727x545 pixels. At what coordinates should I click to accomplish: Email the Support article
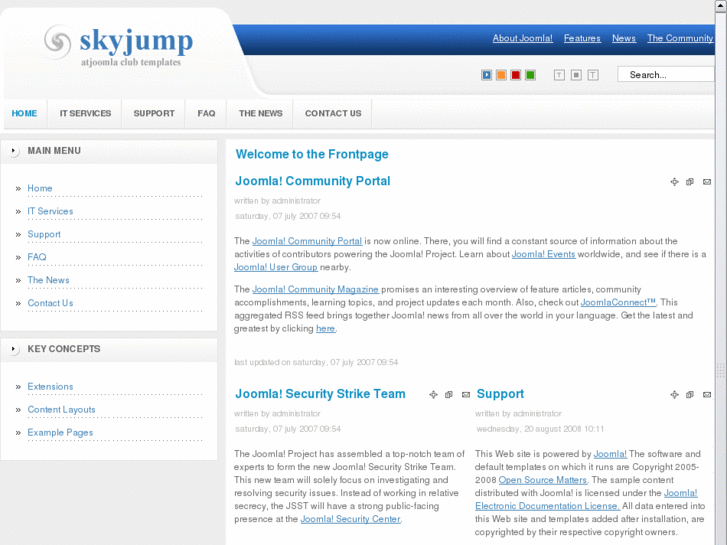point(707,395)
